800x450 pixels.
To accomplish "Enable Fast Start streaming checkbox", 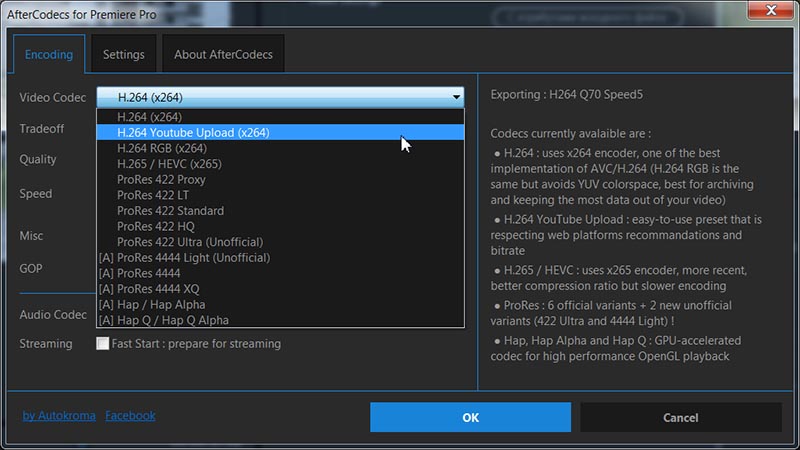I will click(103, 343).
